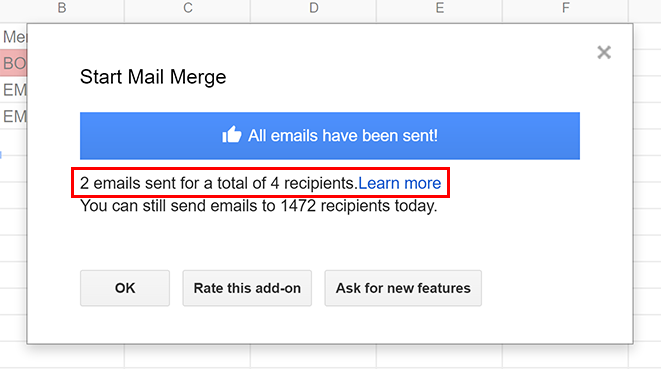Confirm with the OK button

125,288
